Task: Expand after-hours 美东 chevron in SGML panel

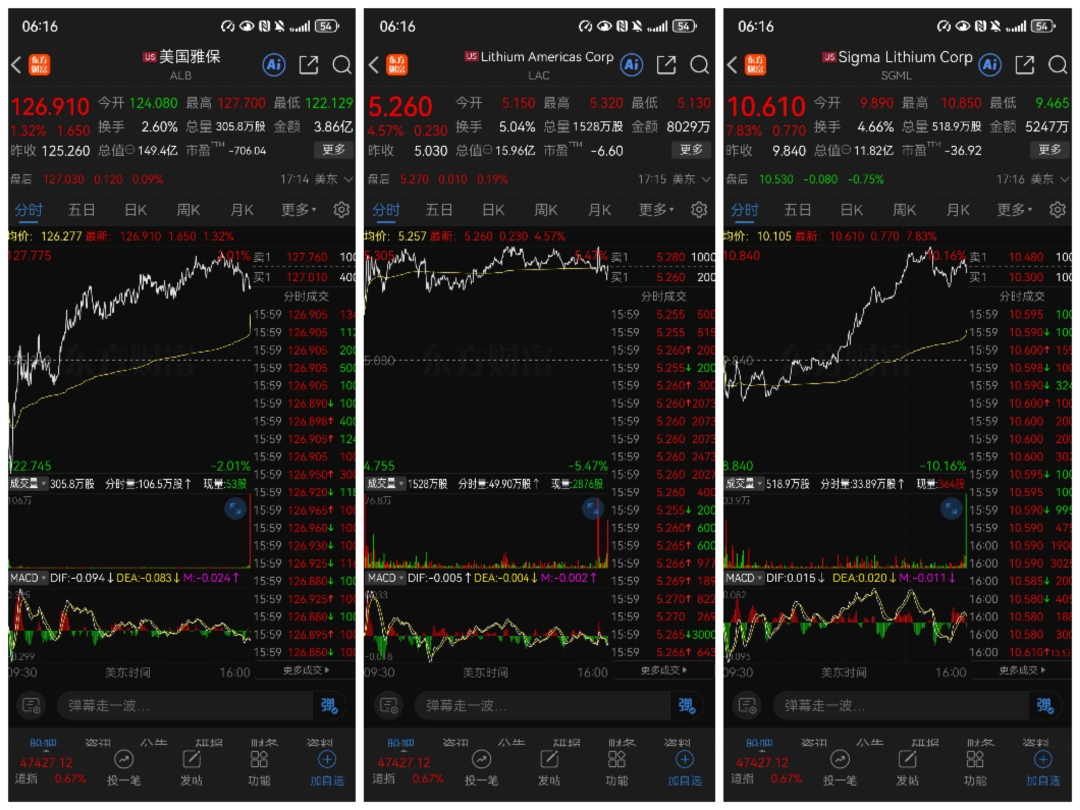Action: coord(1064,179)
